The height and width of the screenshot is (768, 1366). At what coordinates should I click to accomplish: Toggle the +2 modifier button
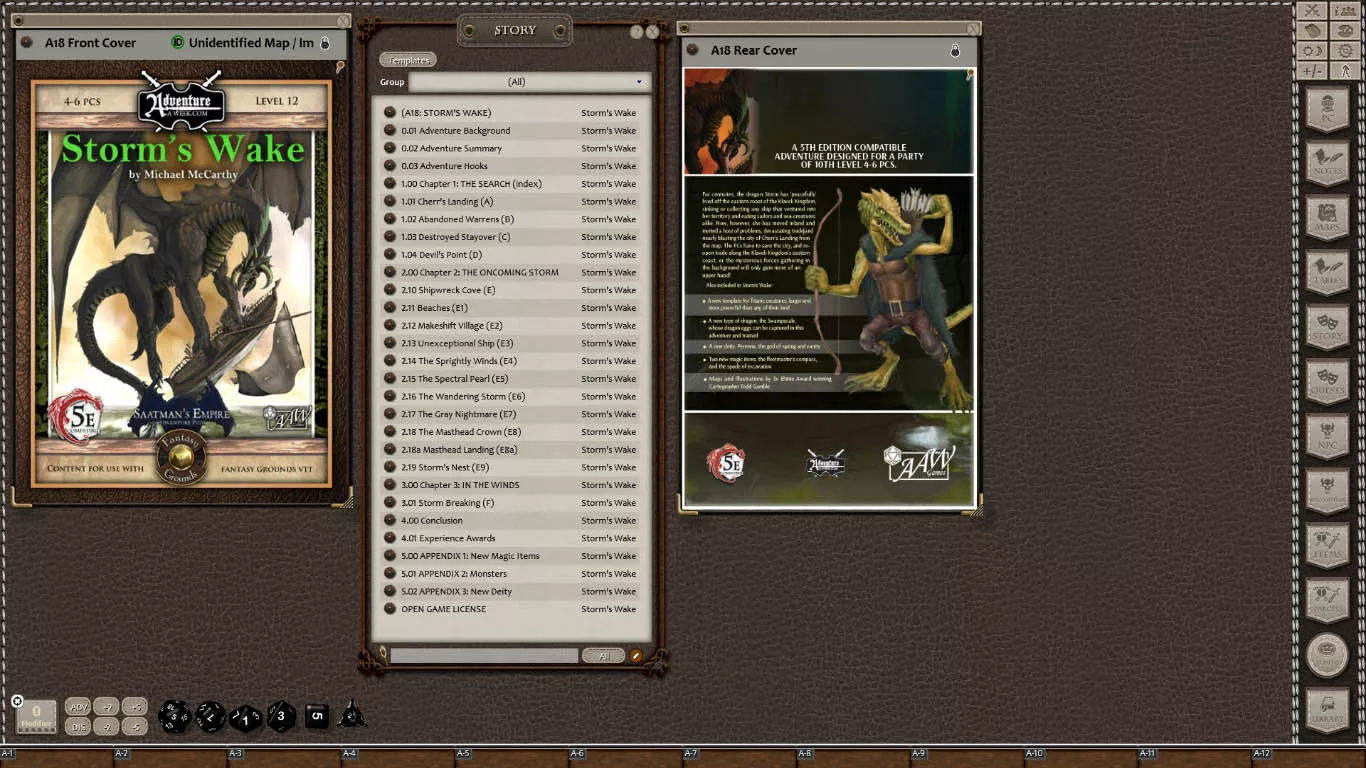pos(107,707)
